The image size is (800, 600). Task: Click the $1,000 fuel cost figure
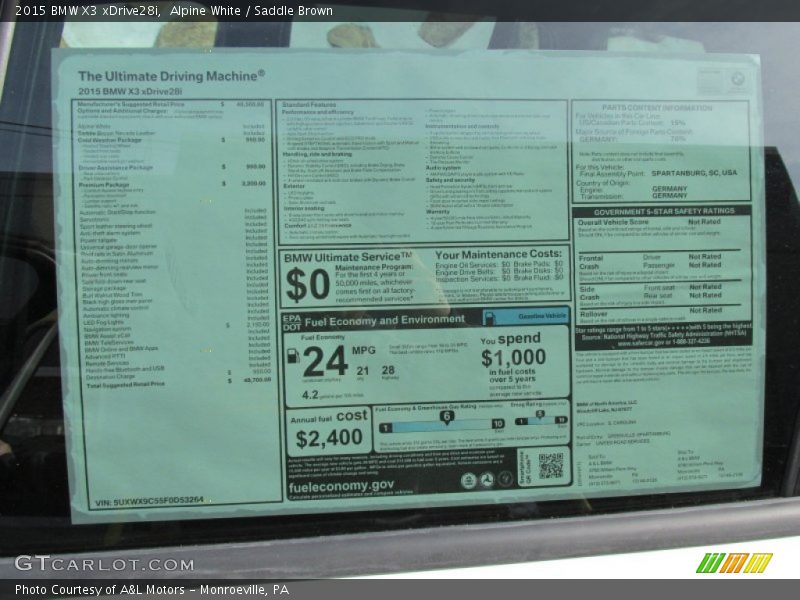(x=513, y=358)
